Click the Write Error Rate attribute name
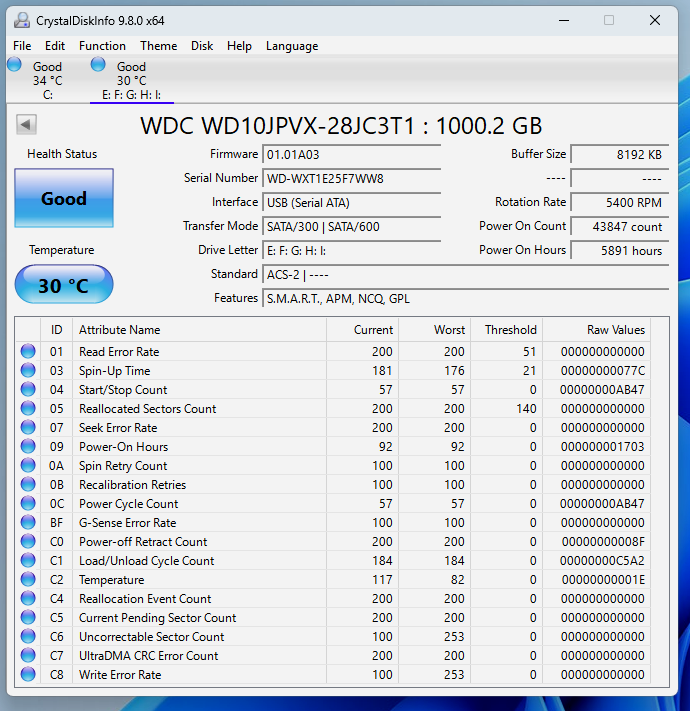 (120, 675)
